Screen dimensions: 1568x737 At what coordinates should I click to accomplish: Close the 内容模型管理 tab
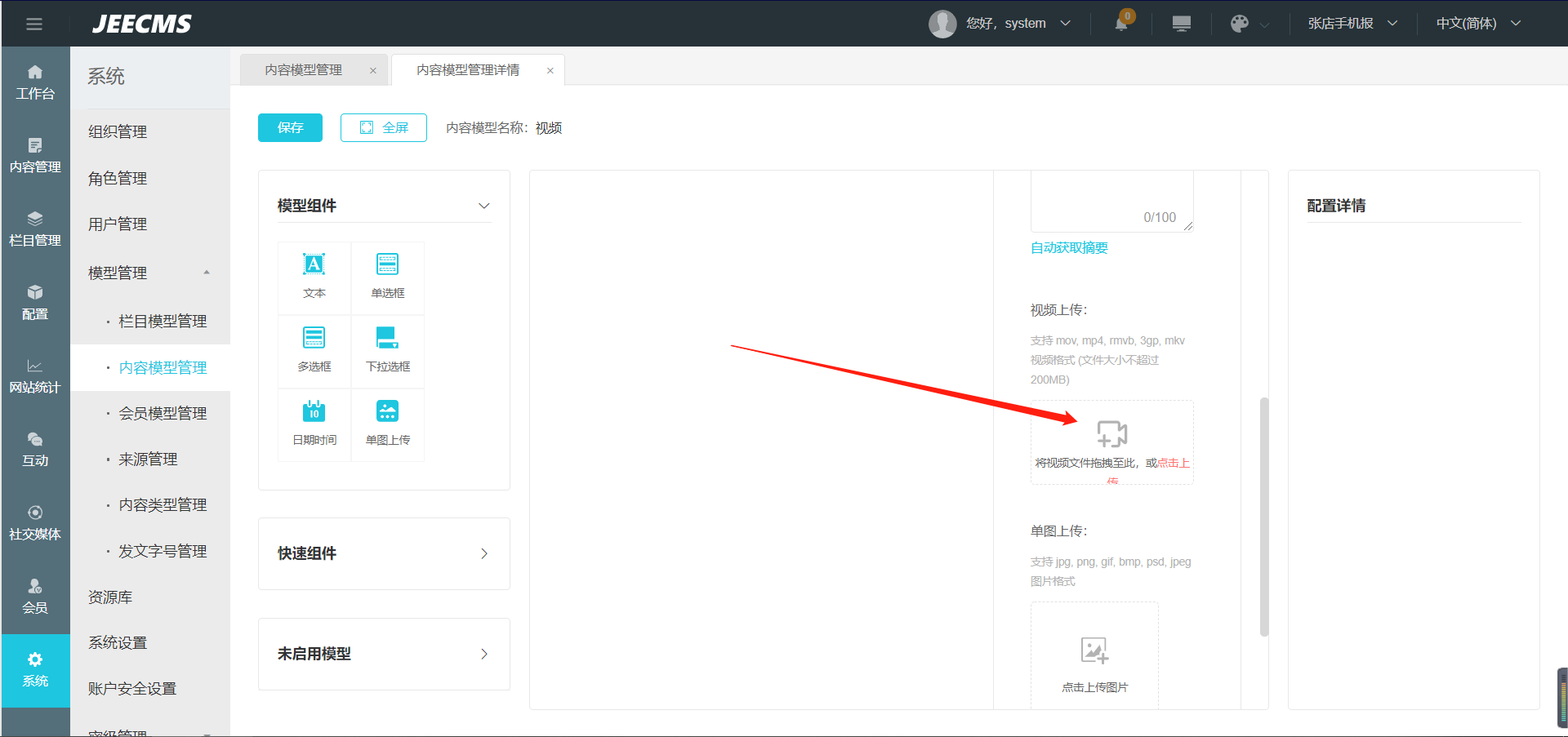(373, 70)
